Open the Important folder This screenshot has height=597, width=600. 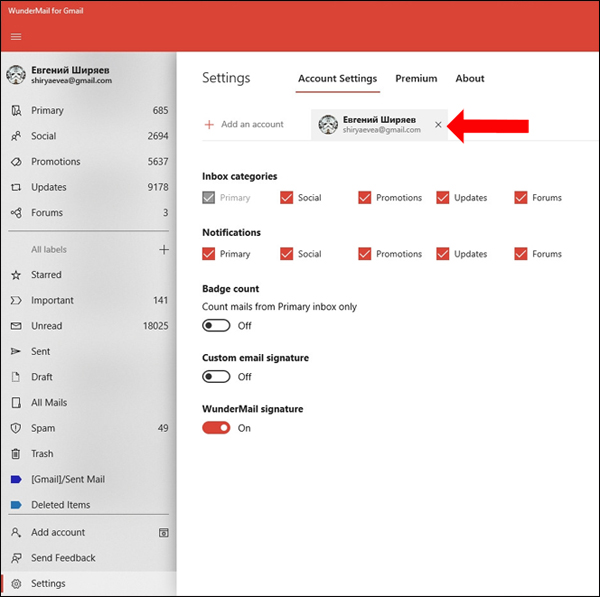point(88,300)
